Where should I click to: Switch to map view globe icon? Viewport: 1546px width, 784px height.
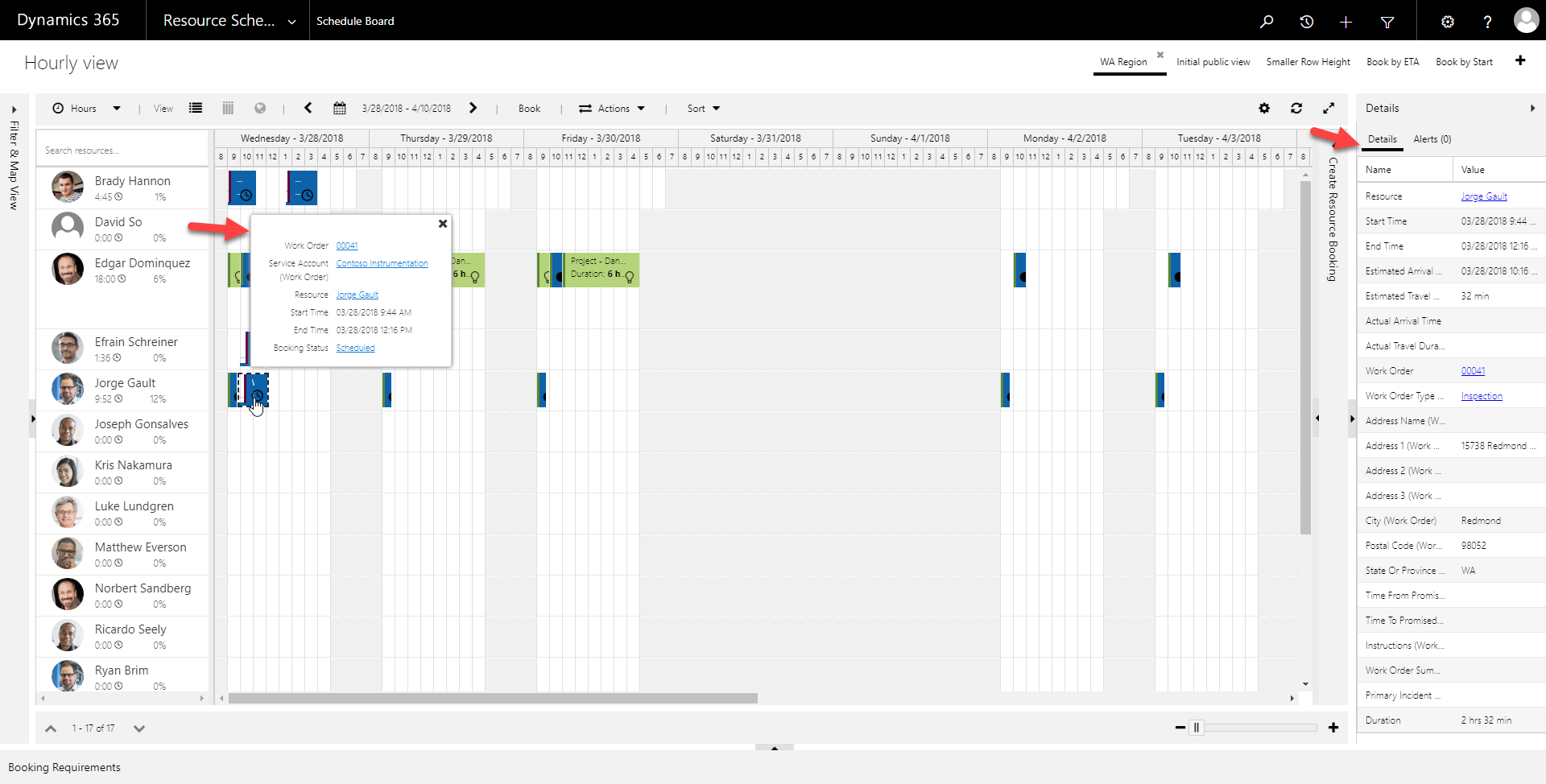(260, 109)
